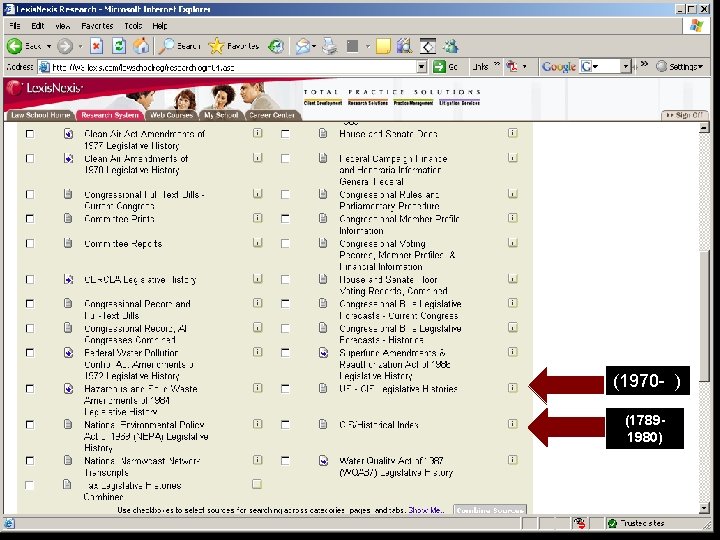
Task: Go to the Home page icon
Action: [x=141, y=46]
